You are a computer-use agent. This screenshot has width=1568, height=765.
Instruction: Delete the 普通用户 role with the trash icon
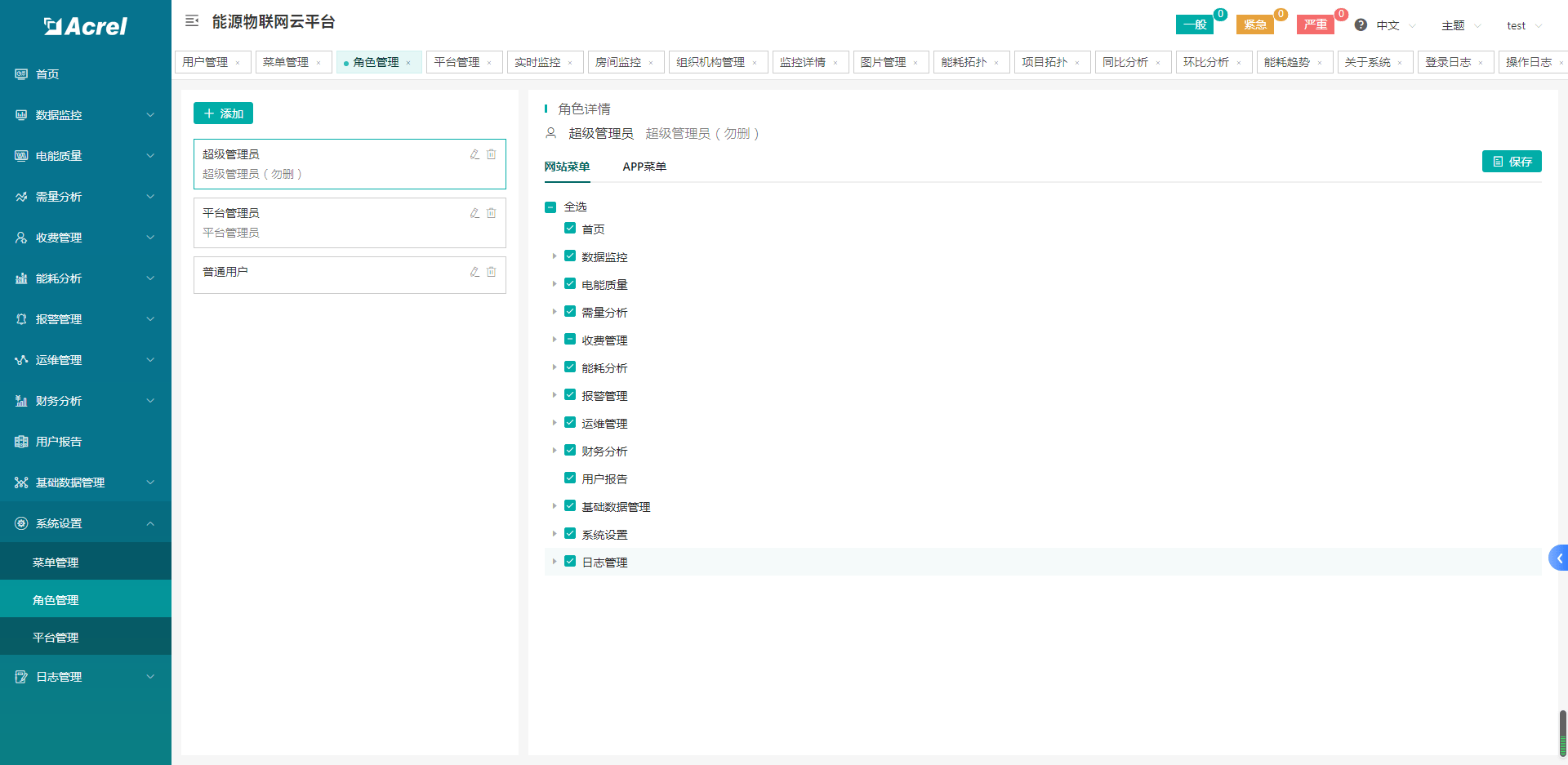coord(492,272)
